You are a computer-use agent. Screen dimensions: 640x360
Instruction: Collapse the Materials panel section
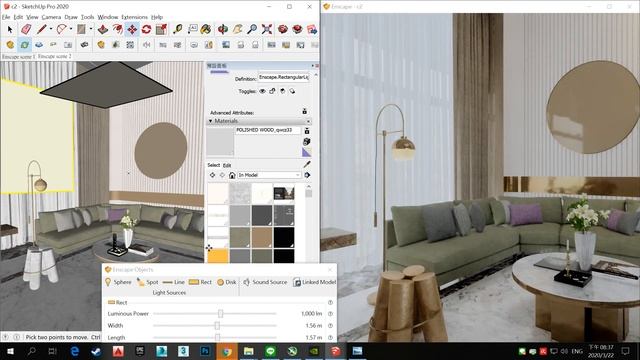click(x=211, y=121)
